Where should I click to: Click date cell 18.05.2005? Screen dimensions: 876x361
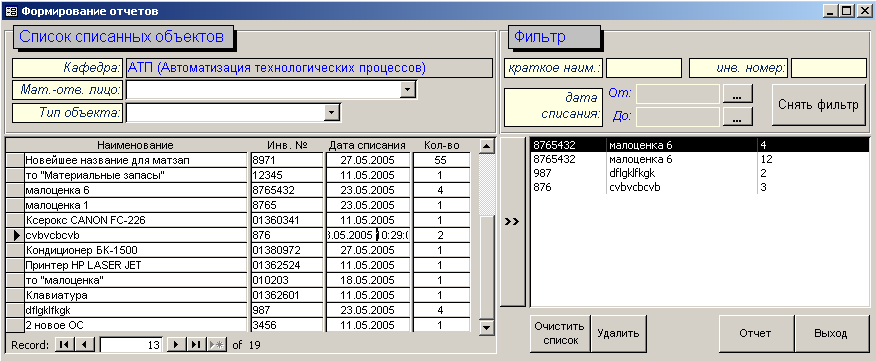(x=368, y=280)
